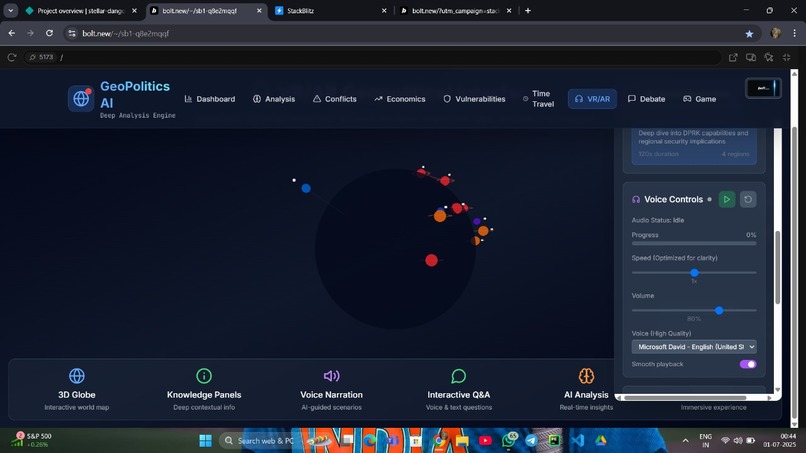Click the side panel's vertical scrollbar
This screenshot has height=453, width=806.
778,267
